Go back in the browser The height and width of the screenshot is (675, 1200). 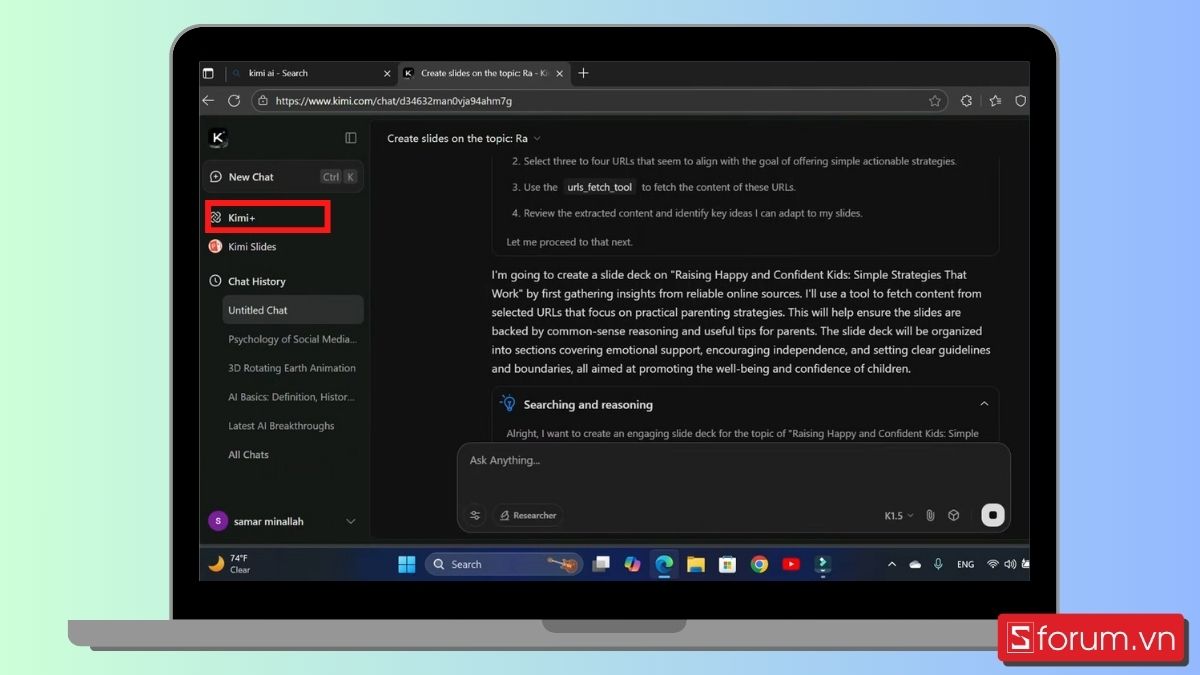click(208, 101)
